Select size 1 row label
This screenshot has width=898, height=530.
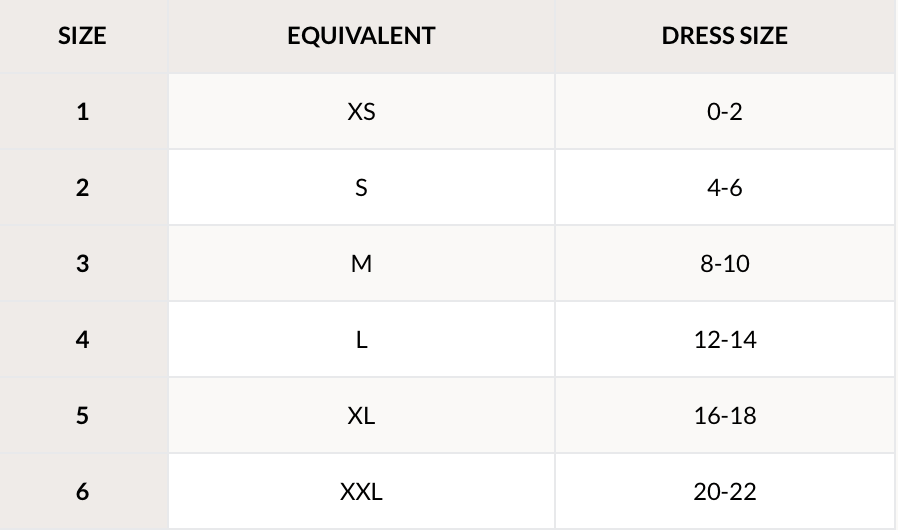pyautogui.click(x=82, y=112)
